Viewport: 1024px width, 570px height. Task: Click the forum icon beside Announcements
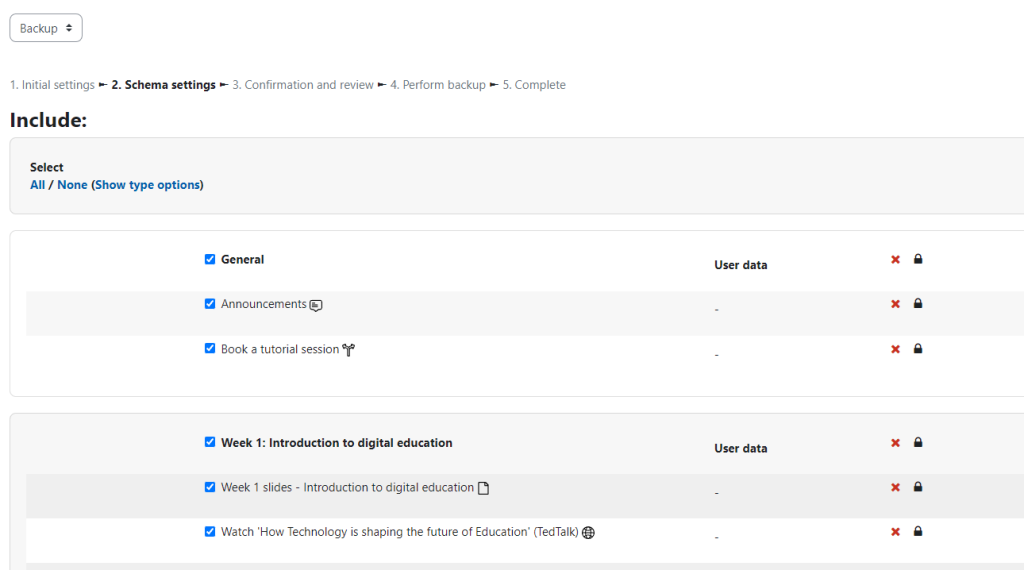[x=316, y=305]
